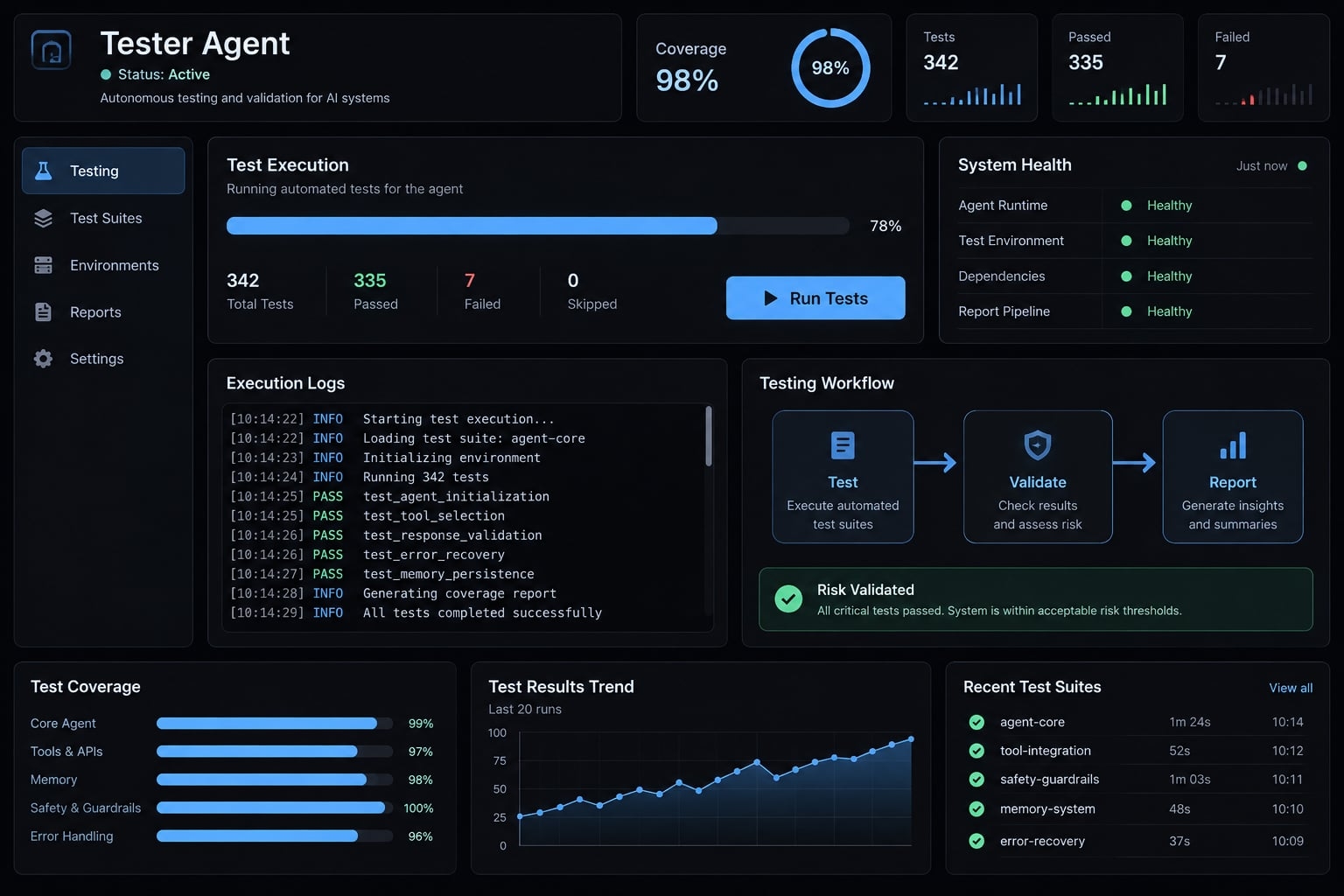Click the Report Pipeline Healthy status
Image resolution: width=1344 pixels, height=896 pixels.
coord(1157,311)
